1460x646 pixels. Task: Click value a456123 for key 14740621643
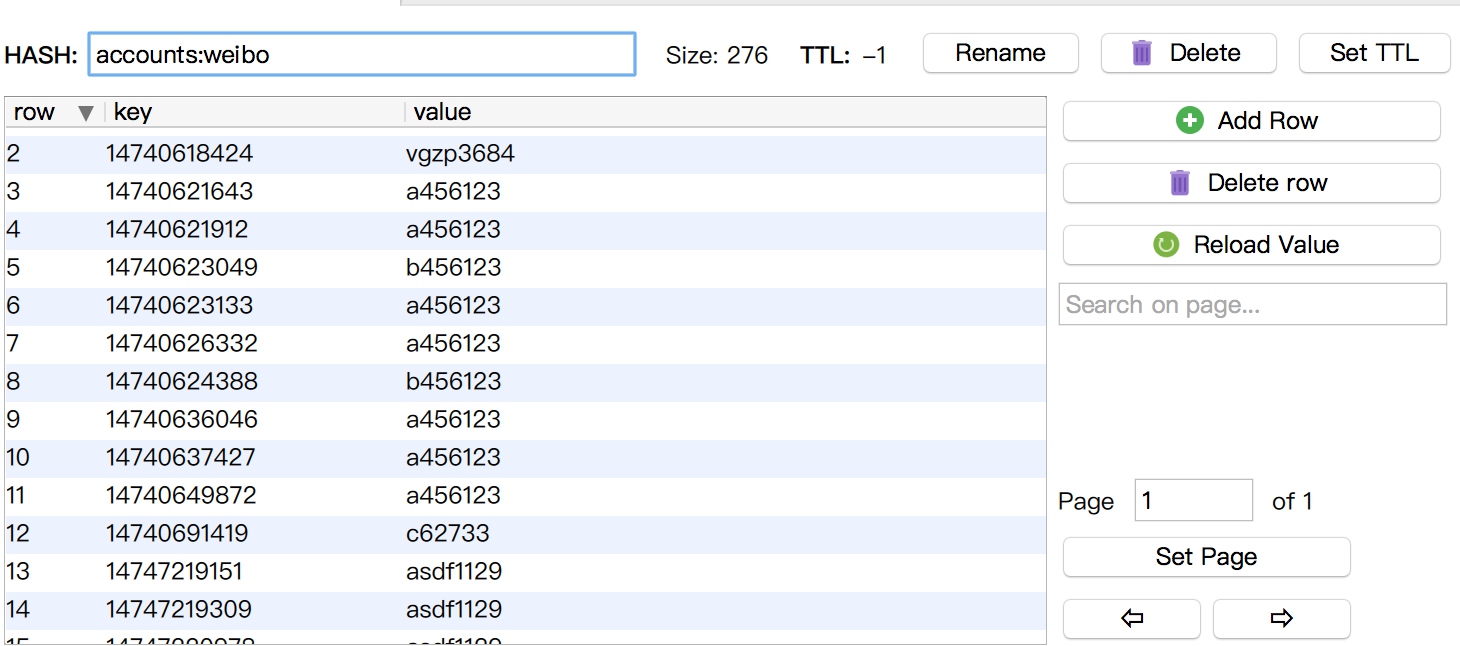click(x=453, y=192)
